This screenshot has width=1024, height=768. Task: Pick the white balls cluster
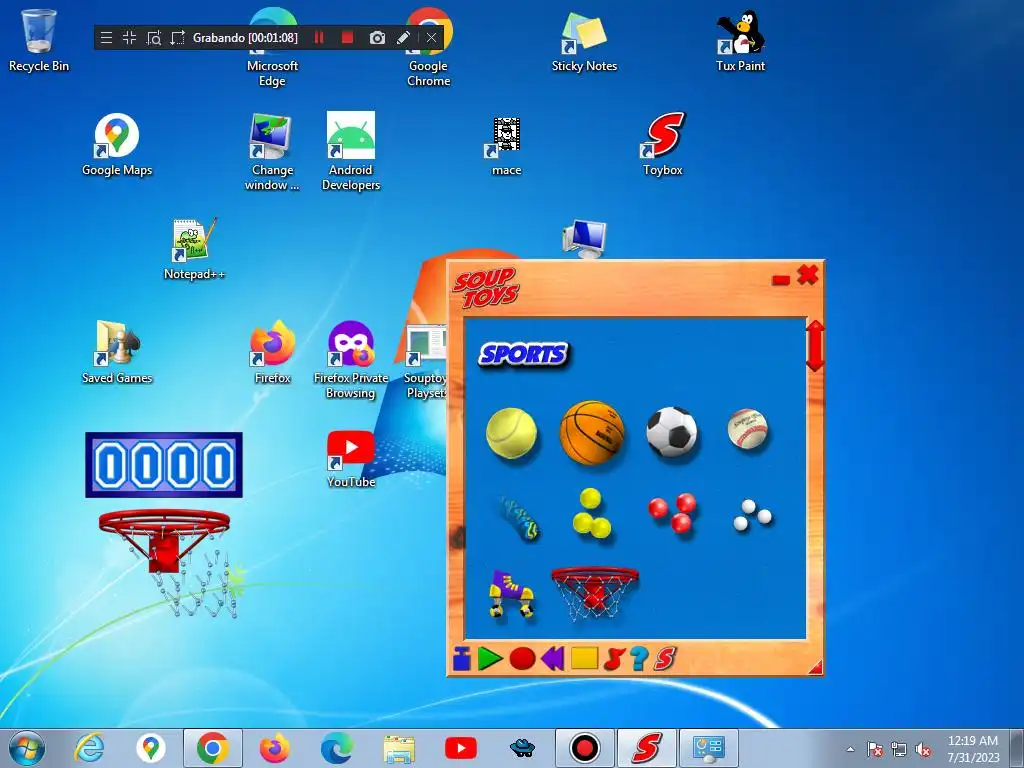(x=752, y=515)
